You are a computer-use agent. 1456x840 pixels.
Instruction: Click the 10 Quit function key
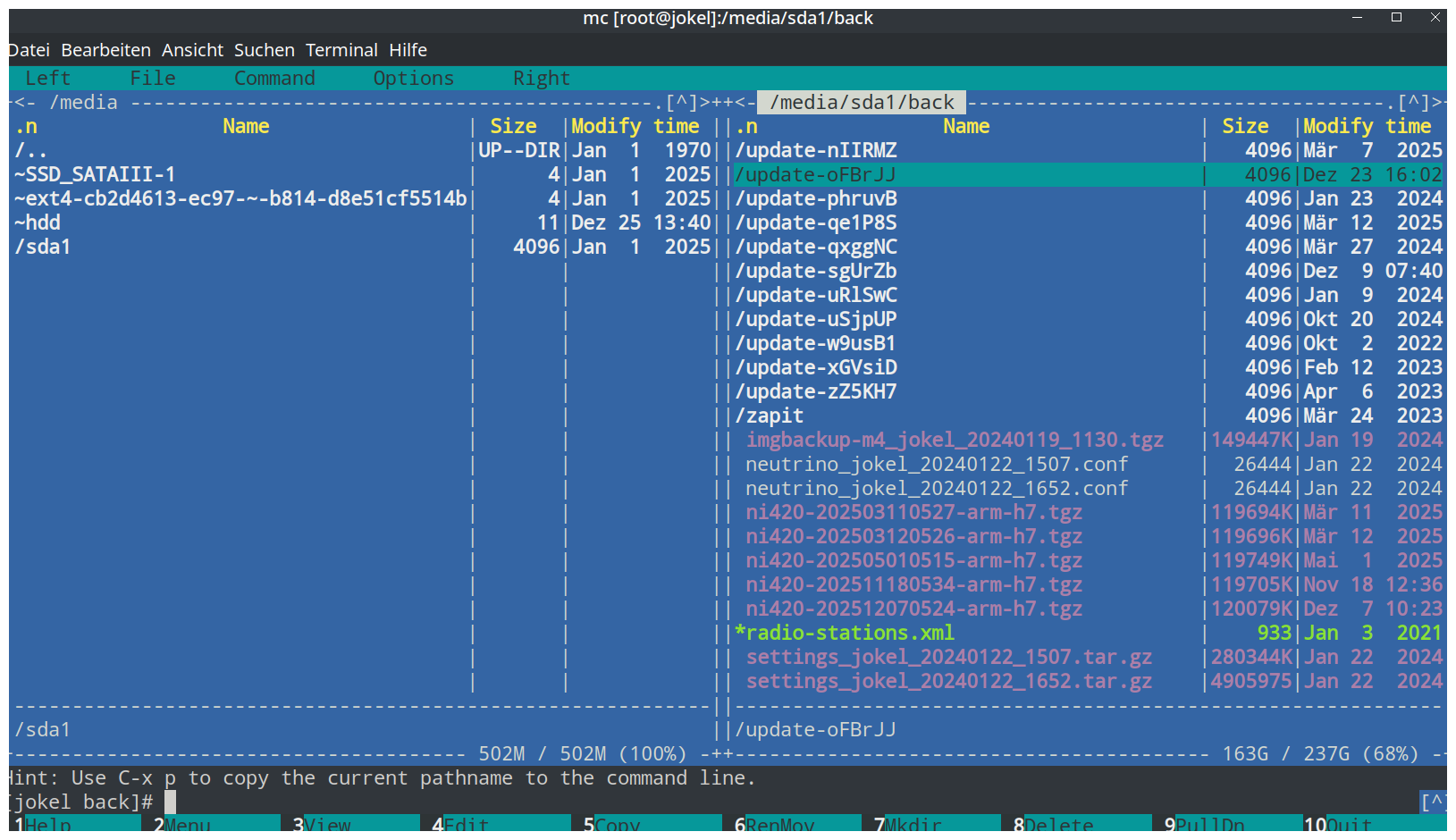[1337, 824]
